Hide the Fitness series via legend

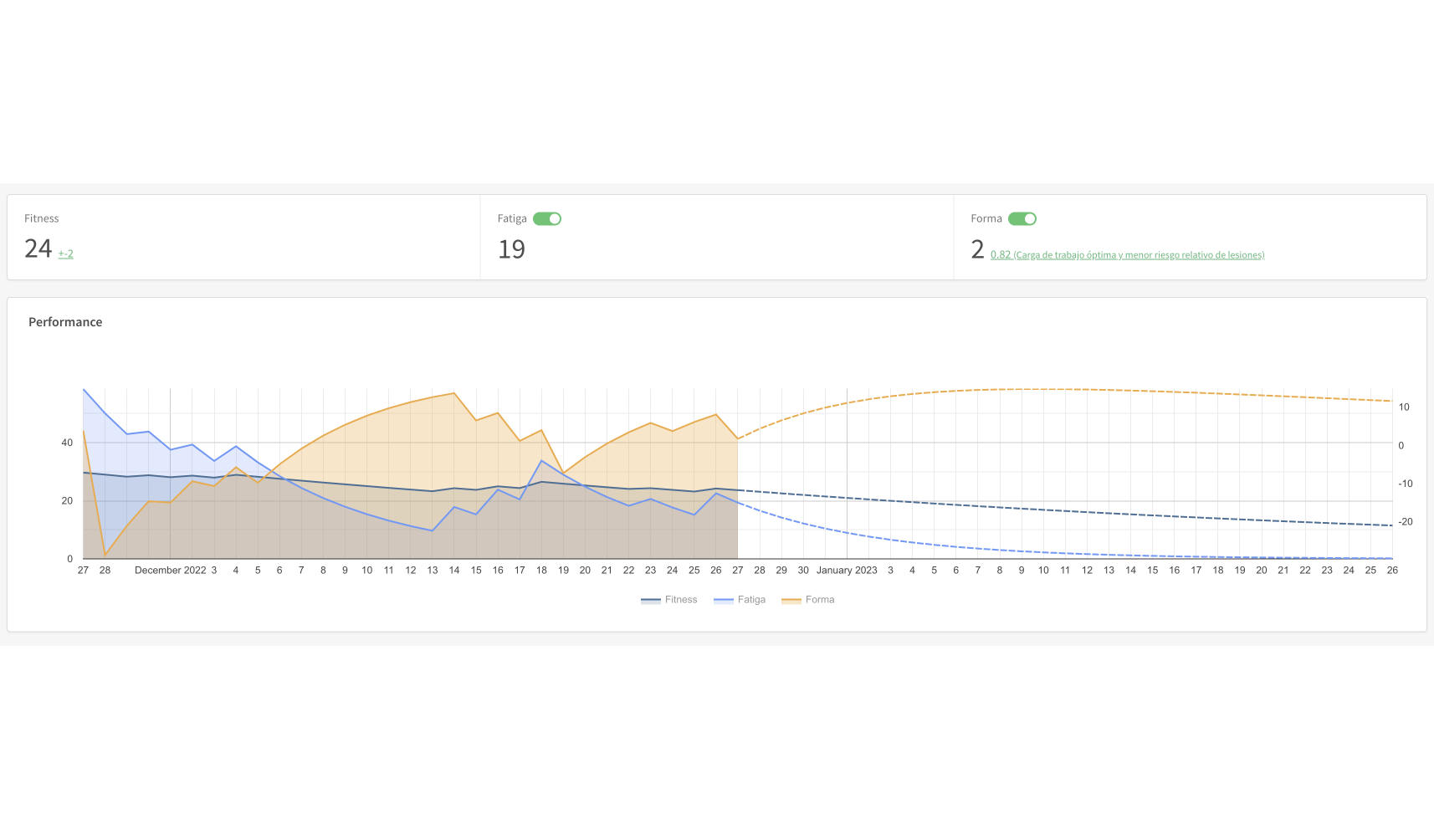[669, 600]
